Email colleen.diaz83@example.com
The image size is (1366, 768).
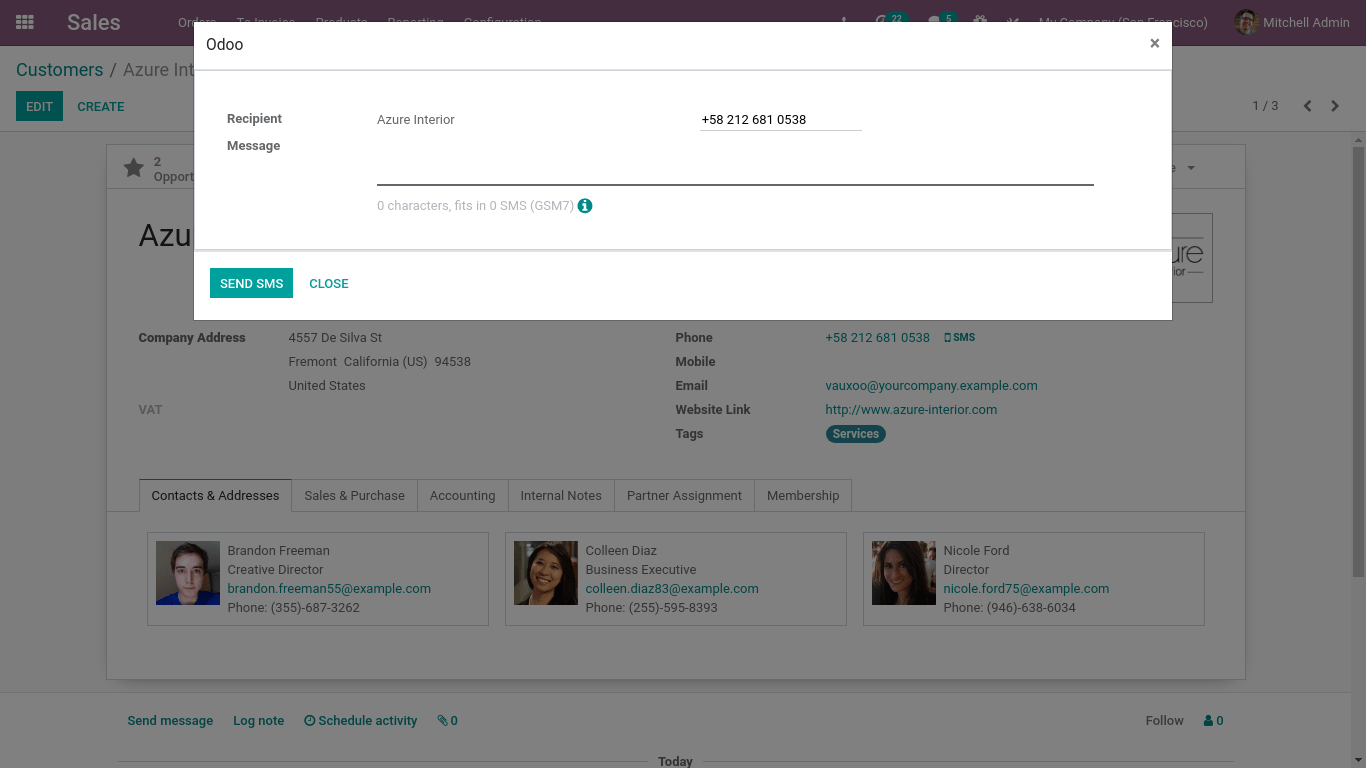tap(672, 589)
